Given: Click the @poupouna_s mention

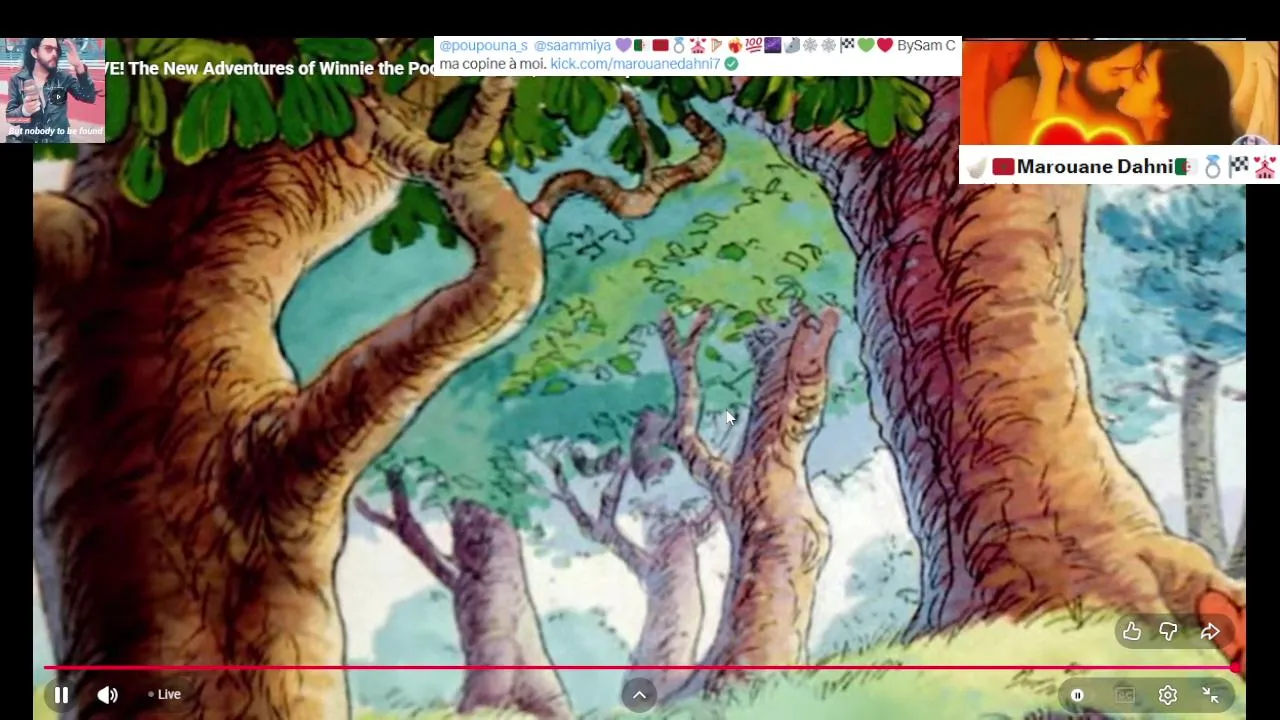Looking at the screenshot, I should (x=483, y=46).
